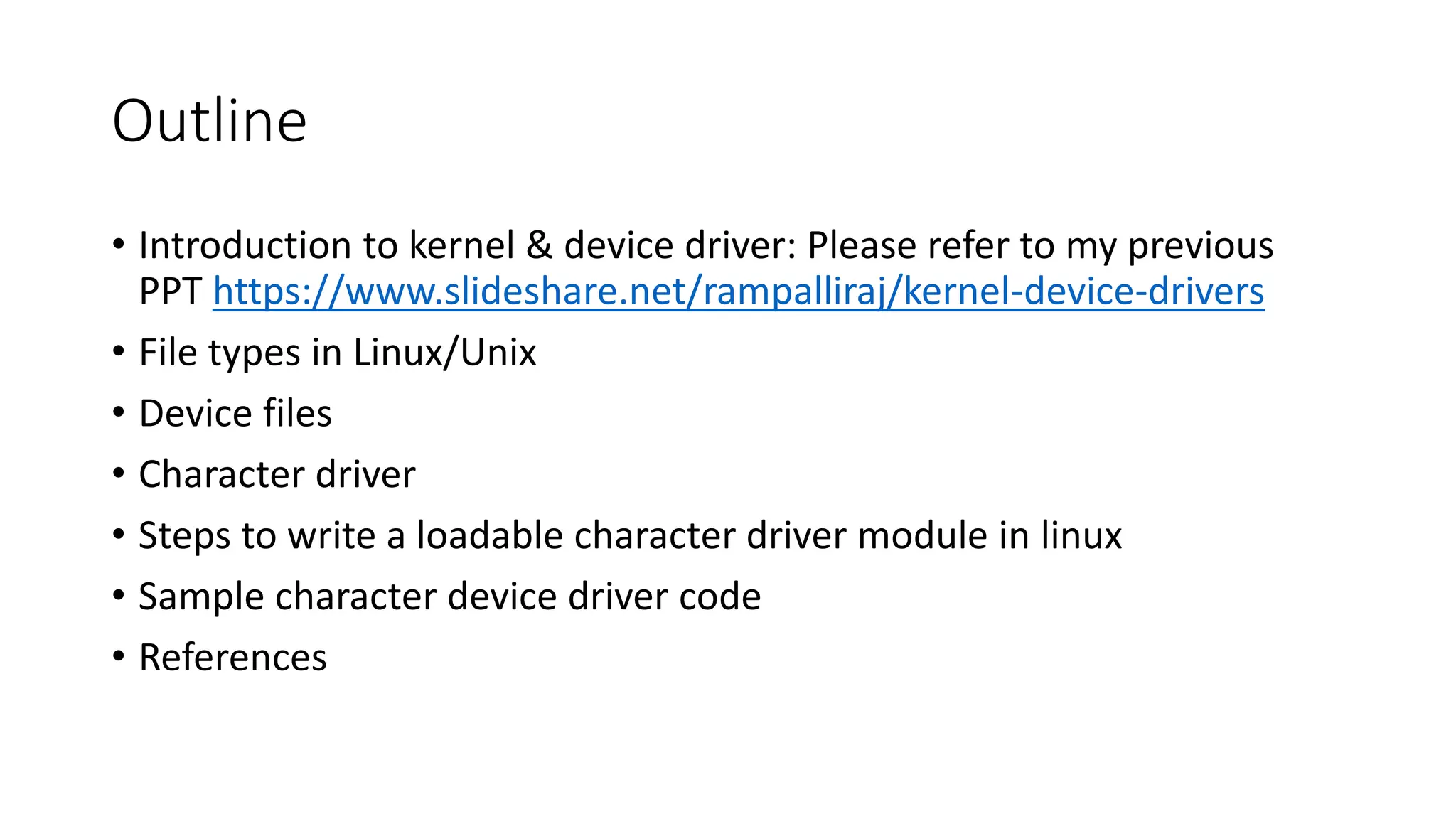Click the bullet dot beside Character driver
The image size is (1456, 819).
119,473
